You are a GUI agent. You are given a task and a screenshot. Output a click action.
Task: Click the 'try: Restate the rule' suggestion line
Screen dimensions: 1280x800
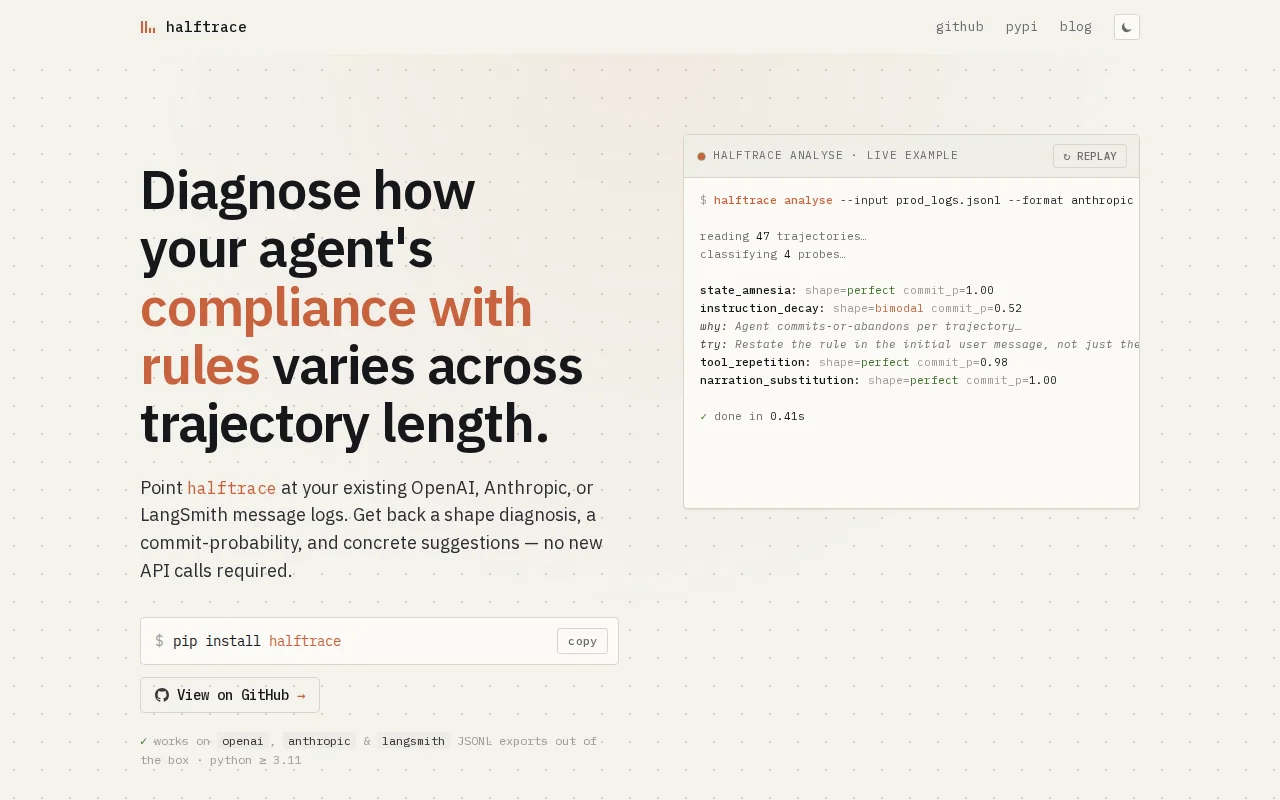(x=919, y=344)
